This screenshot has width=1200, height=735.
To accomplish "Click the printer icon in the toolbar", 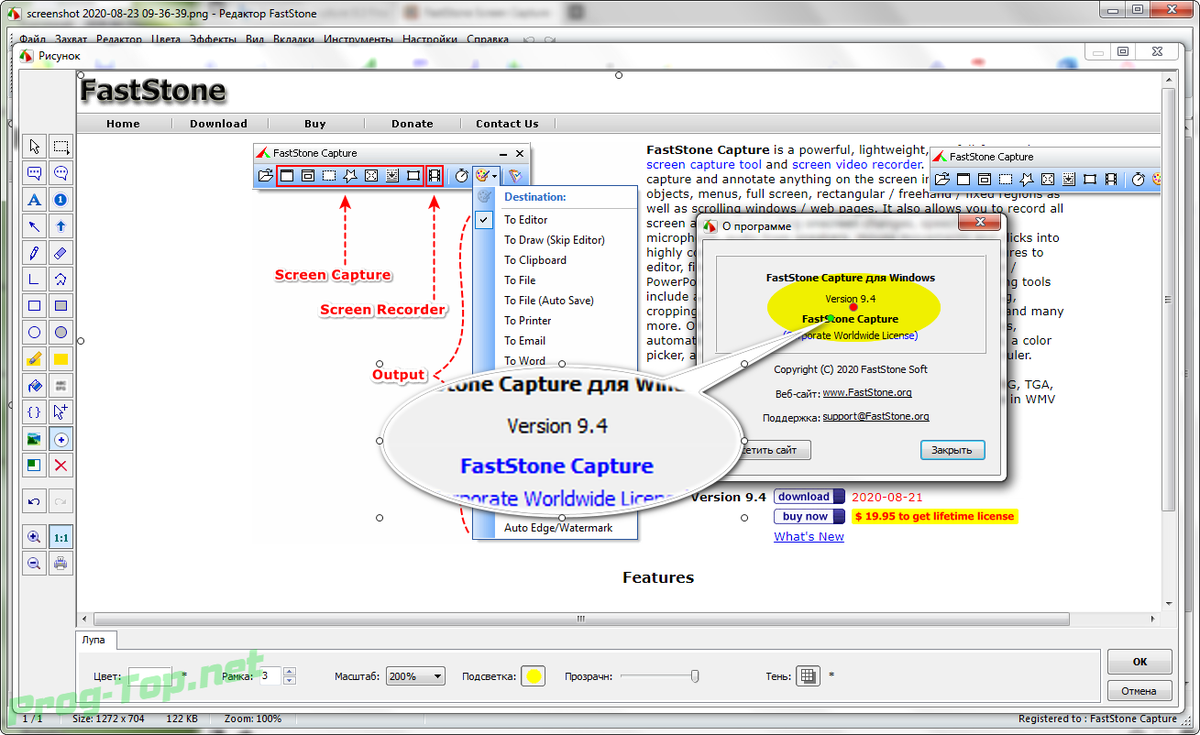I will click(61, 563).
